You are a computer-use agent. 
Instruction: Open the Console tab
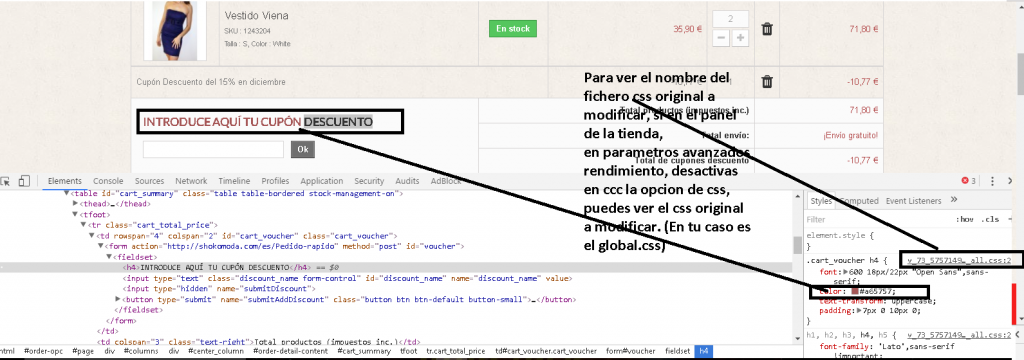pos(108,181)
